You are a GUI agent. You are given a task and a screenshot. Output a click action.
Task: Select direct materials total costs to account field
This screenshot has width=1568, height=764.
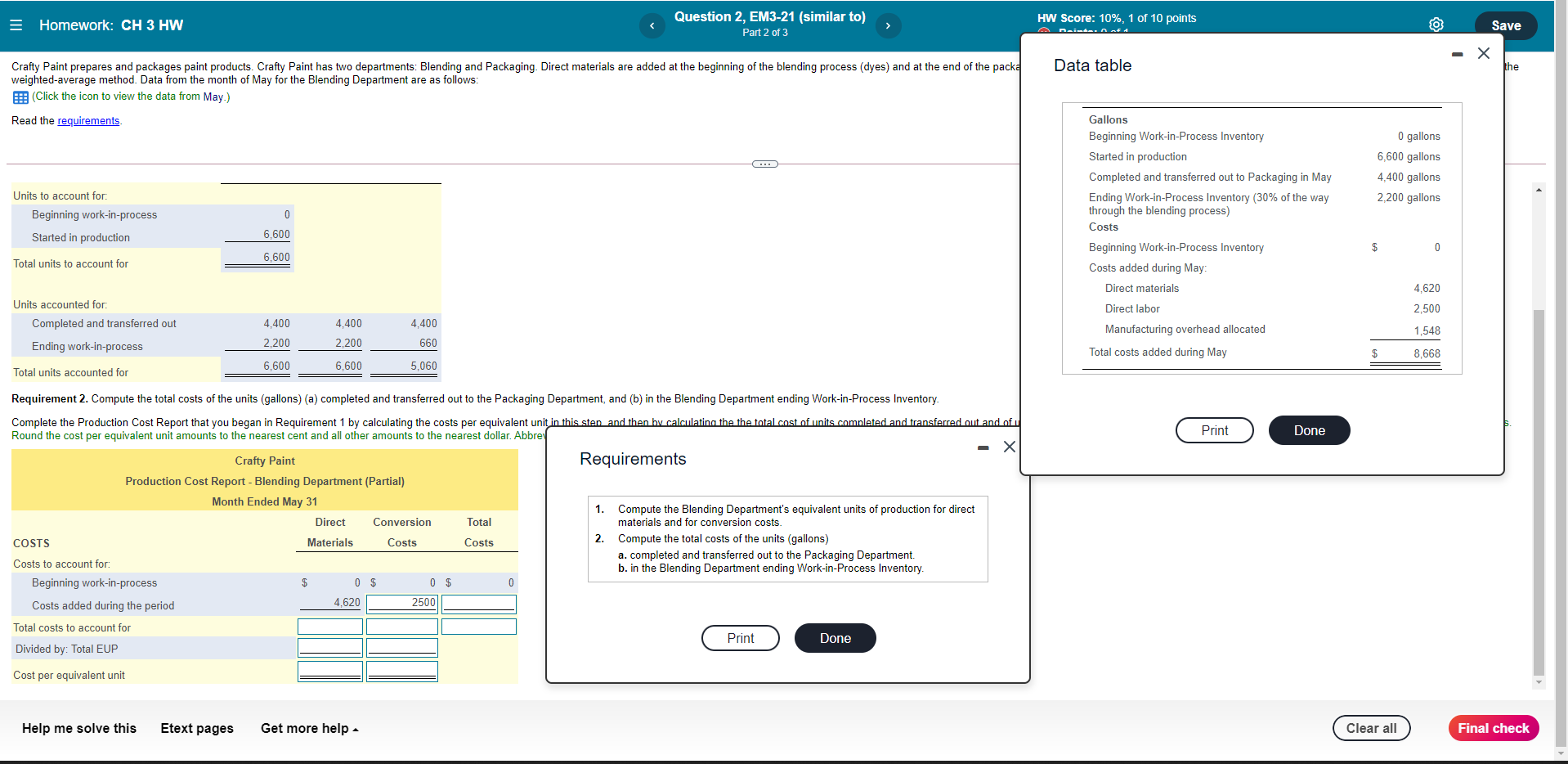pos(330,627)
